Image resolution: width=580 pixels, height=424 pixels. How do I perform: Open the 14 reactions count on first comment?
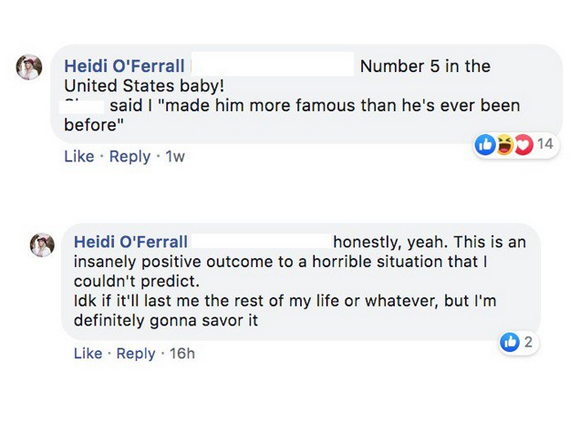click(545, 144)
